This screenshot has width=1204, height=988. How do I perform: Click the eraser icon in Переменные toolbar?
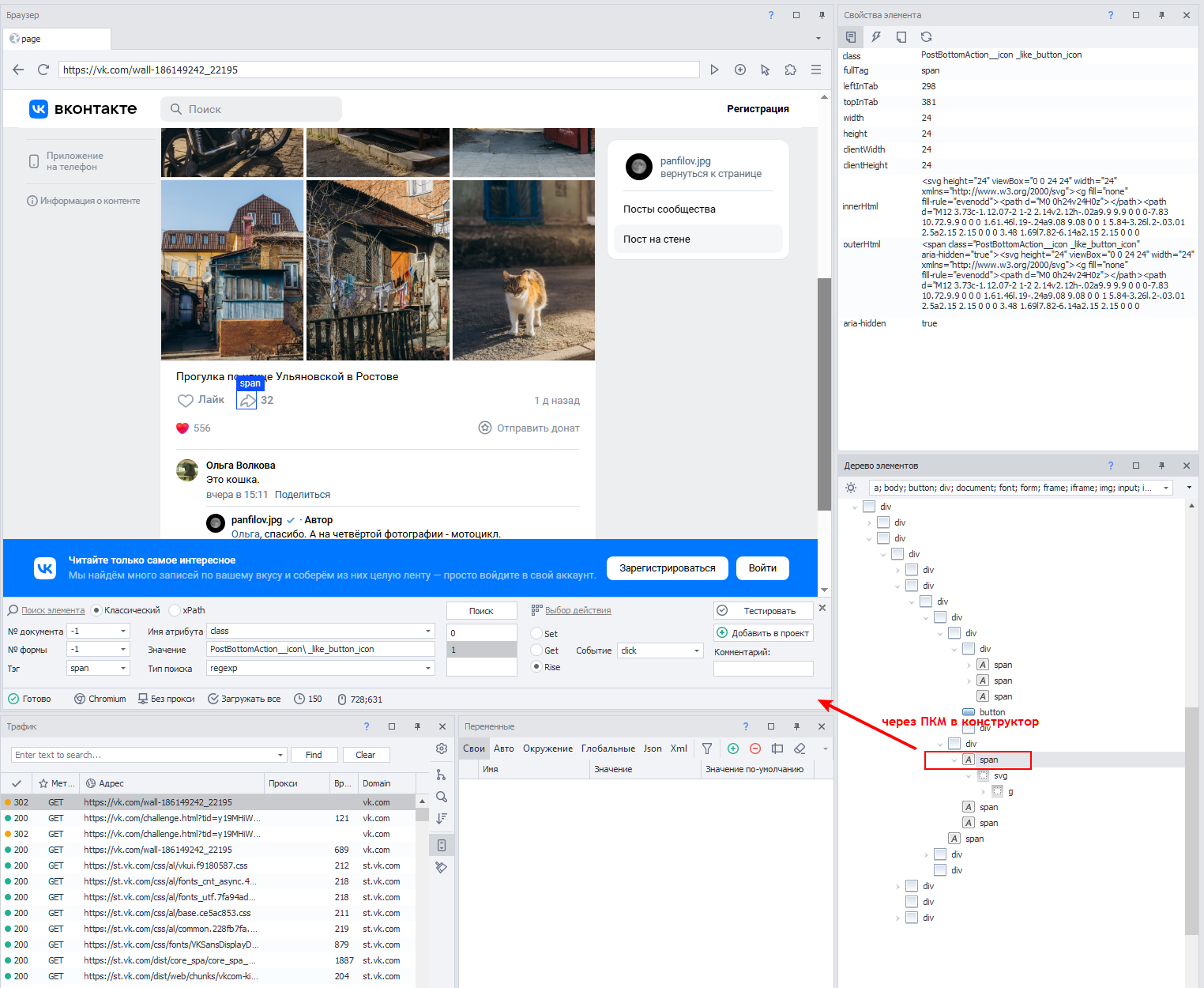(x=800, y=749)
